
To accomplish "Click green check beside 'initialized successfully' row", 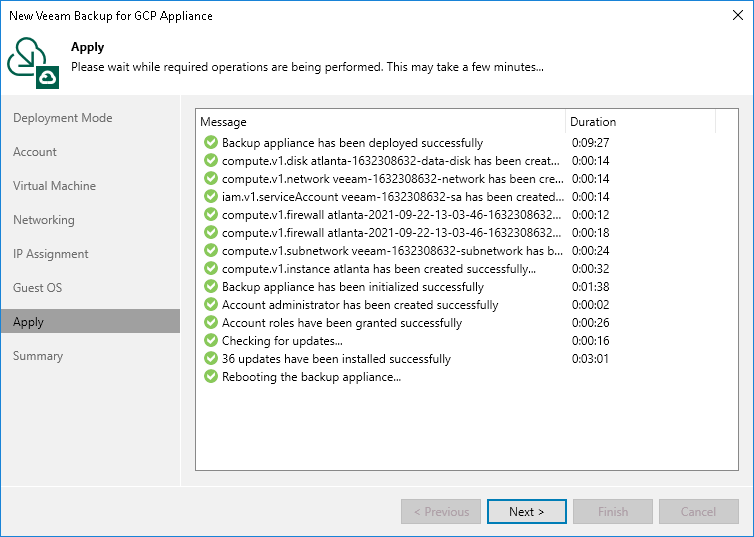I will (x=211, y=287).
